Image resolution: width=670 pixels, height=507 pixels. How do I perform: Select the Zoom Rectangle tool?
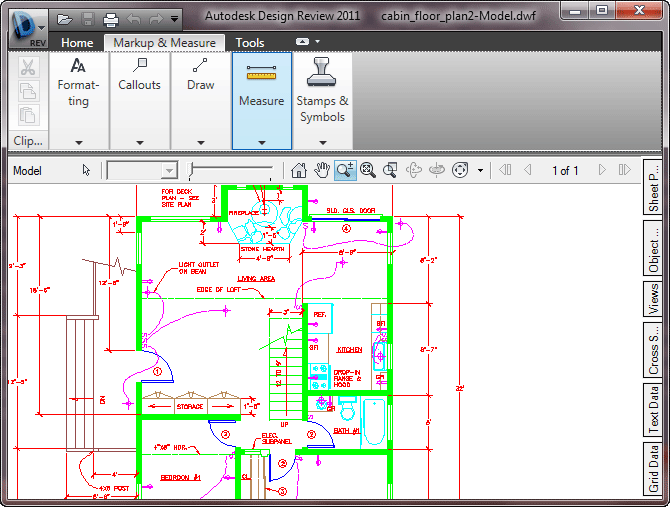click(x=390, y=170)
